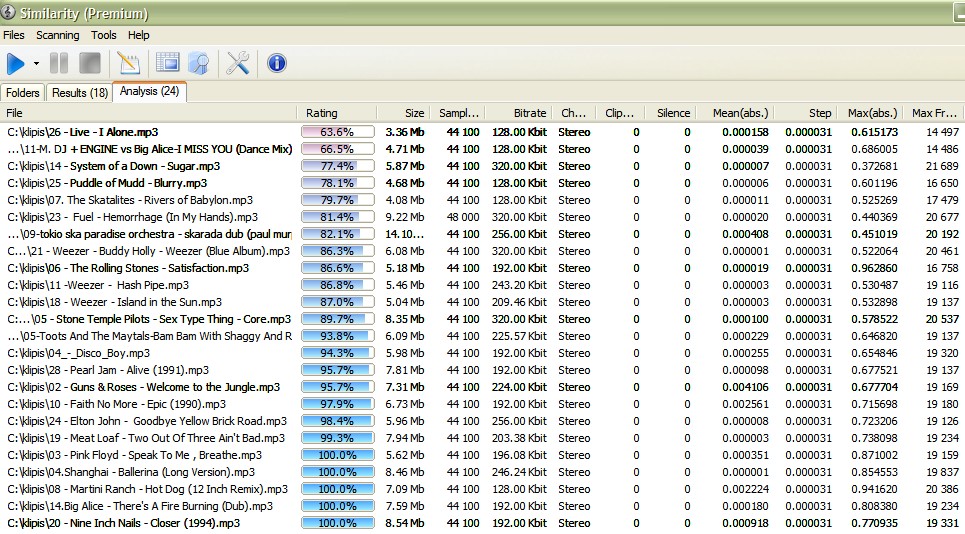
Task: Select Weezer - Hash Pipe.mp3
Action: 482,285
